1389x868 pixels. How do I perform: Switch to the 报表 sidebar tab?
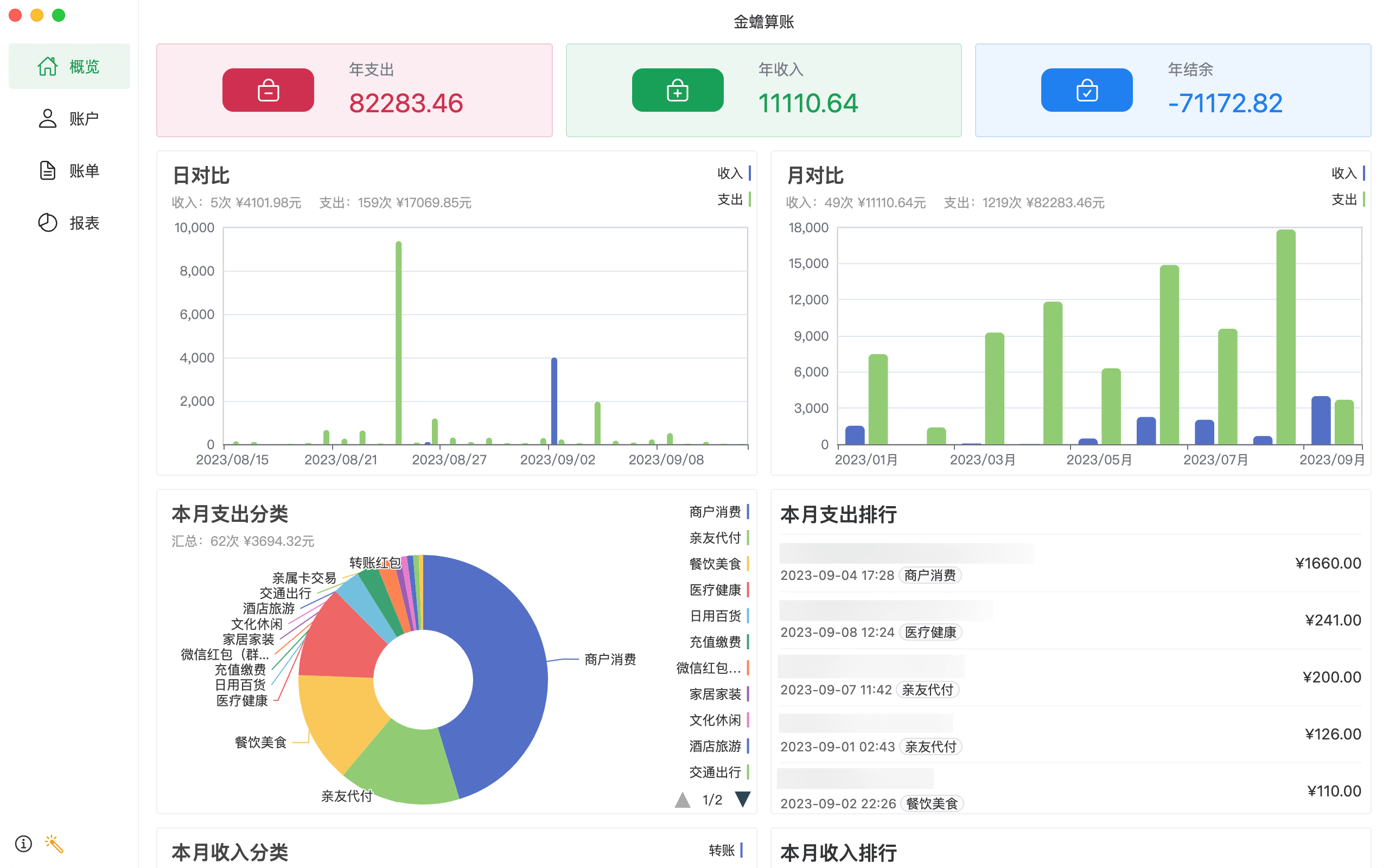pyautogui.click(x=84, y=223)
